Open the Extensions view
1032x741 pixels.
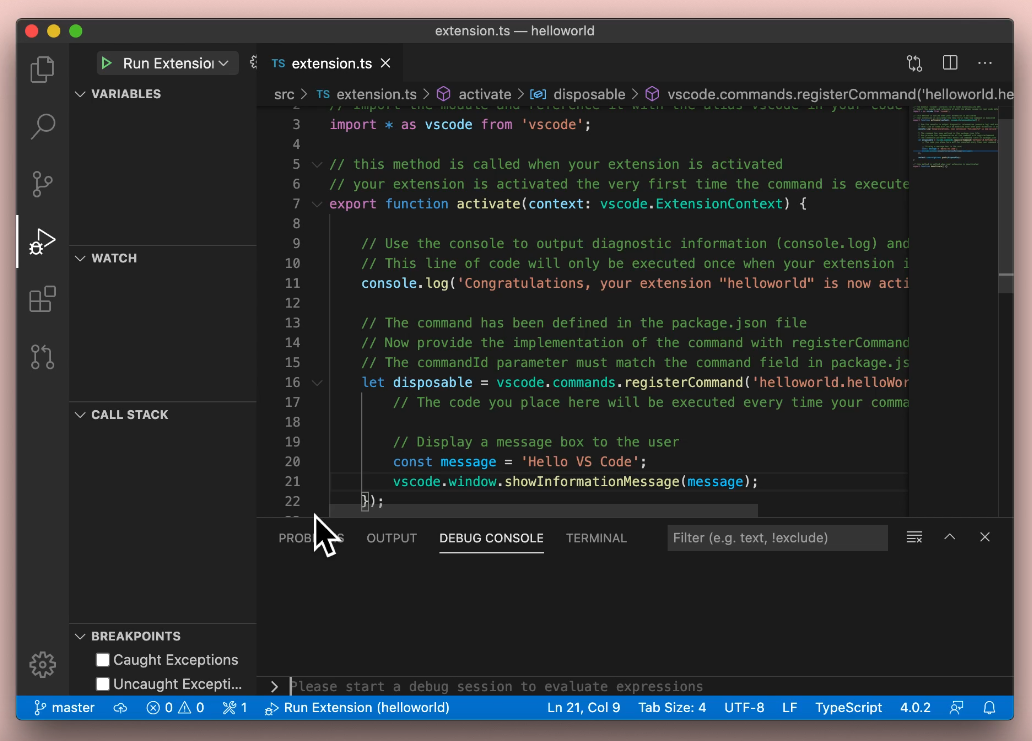42,299
